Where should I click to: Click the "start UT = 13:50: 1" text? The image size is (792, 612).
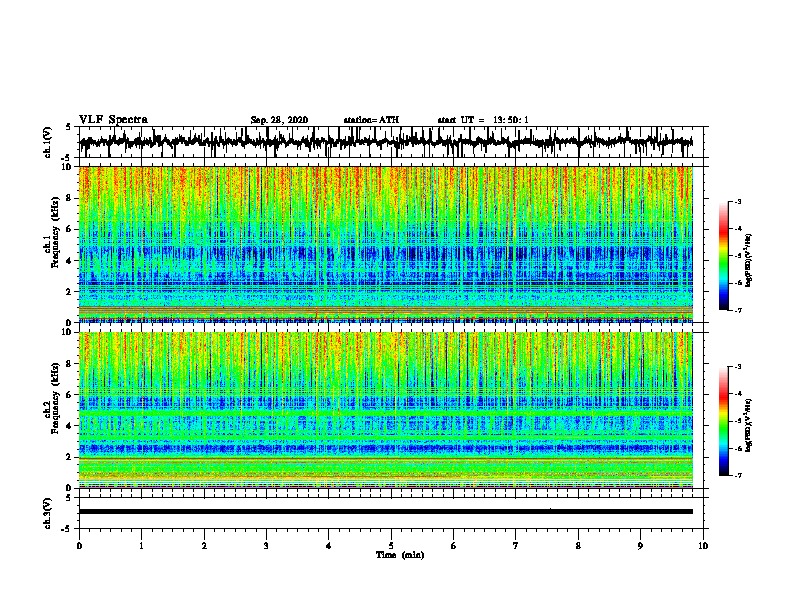point(483,120)
